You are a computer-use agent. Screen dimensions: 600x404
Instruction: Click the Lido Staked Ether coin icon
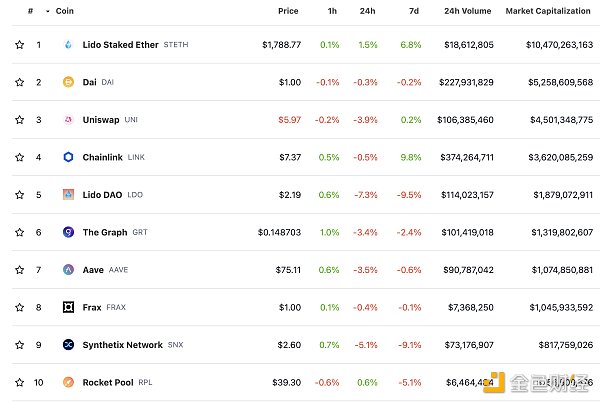(68, 45)
